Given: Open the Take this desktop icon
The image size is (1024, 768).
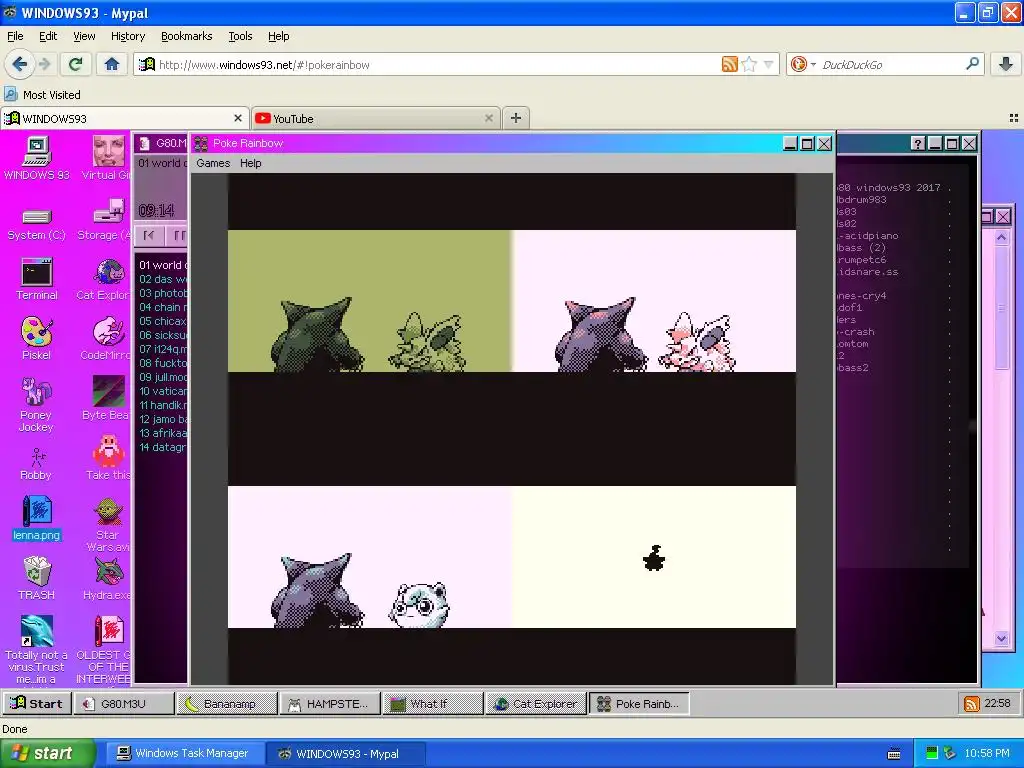Looking at the screenshot, I should pyautogui.click(x=108, y=458).
